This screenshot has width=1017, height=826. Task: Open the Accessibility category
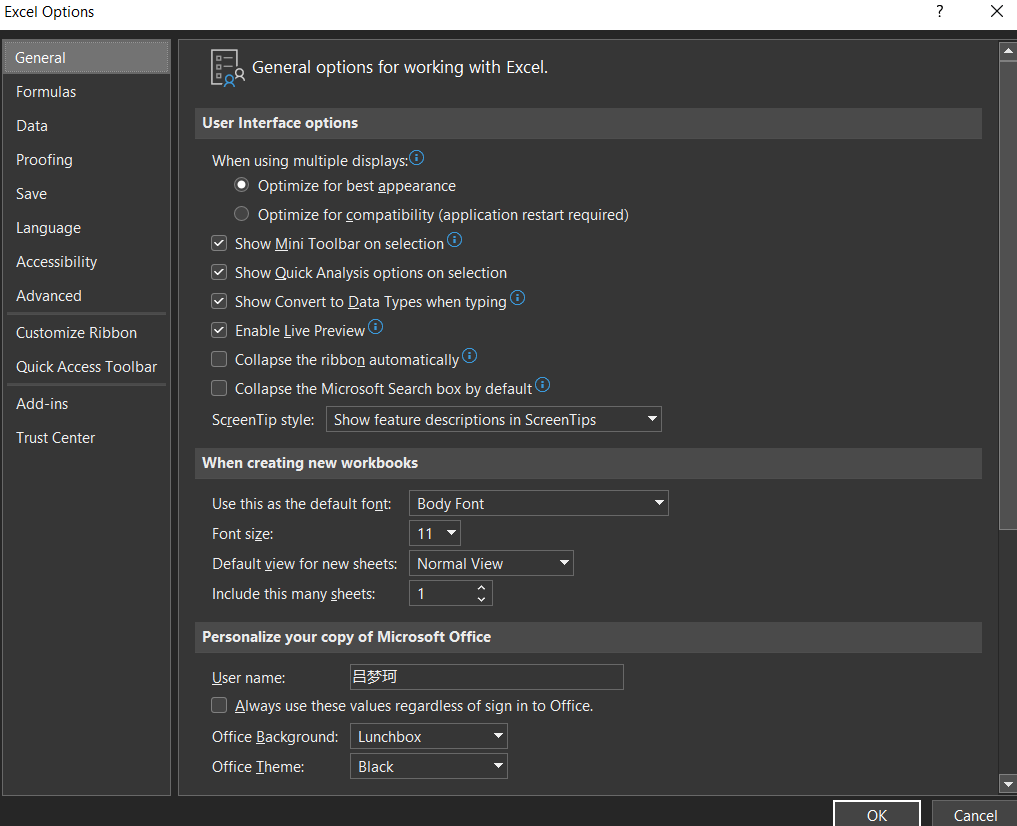(x=86, y=262)
